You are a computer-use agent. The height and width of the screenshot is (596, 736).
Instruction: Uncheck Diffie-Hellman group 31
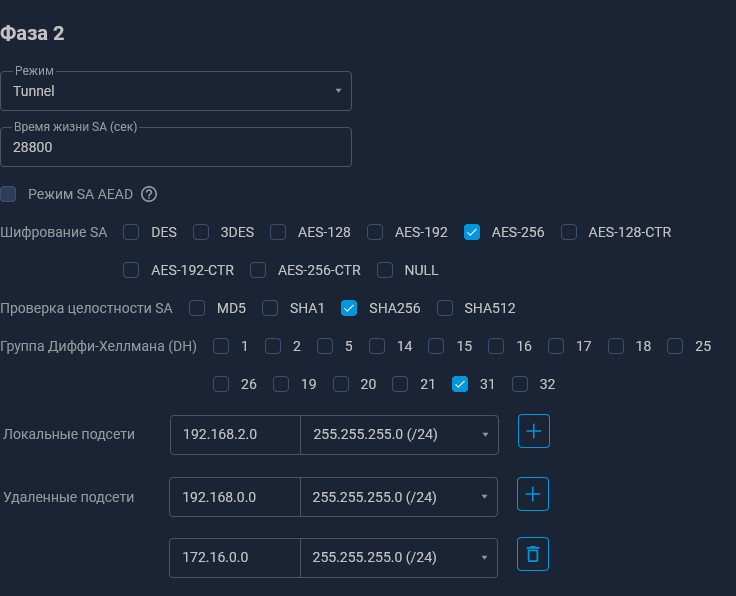pos(460,384)
